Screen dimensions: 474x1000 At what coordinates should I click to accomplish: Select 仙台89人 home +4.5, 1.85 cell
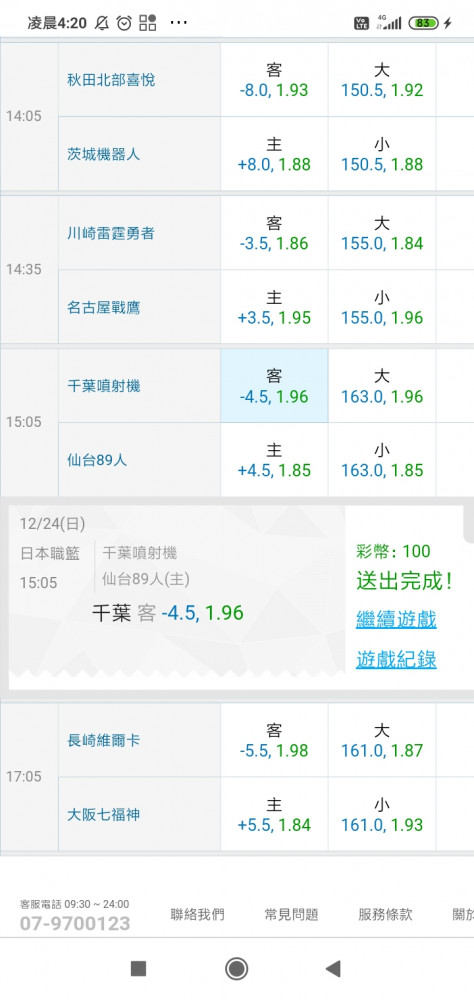(x=274, y=460)
